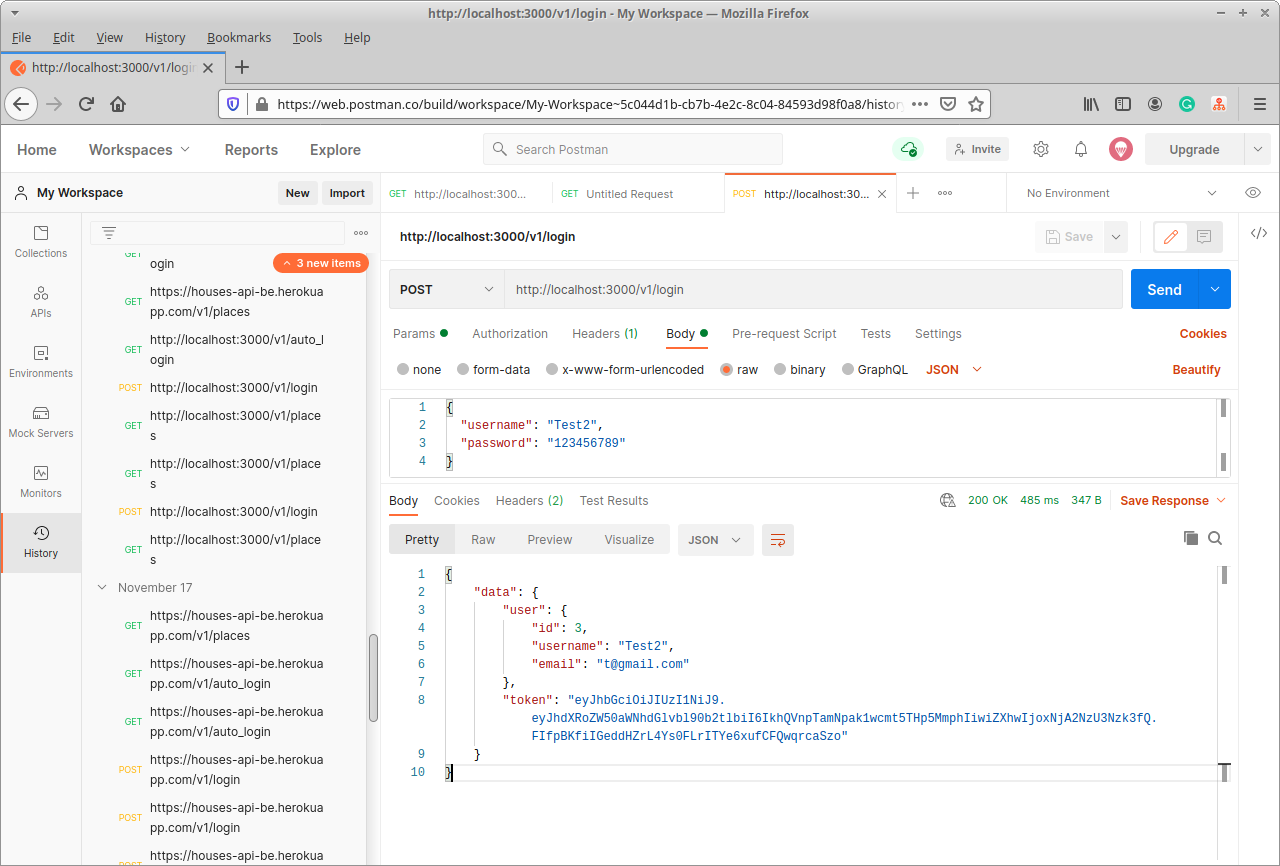
Task: Select the raw body option
Action: (739, 369)
